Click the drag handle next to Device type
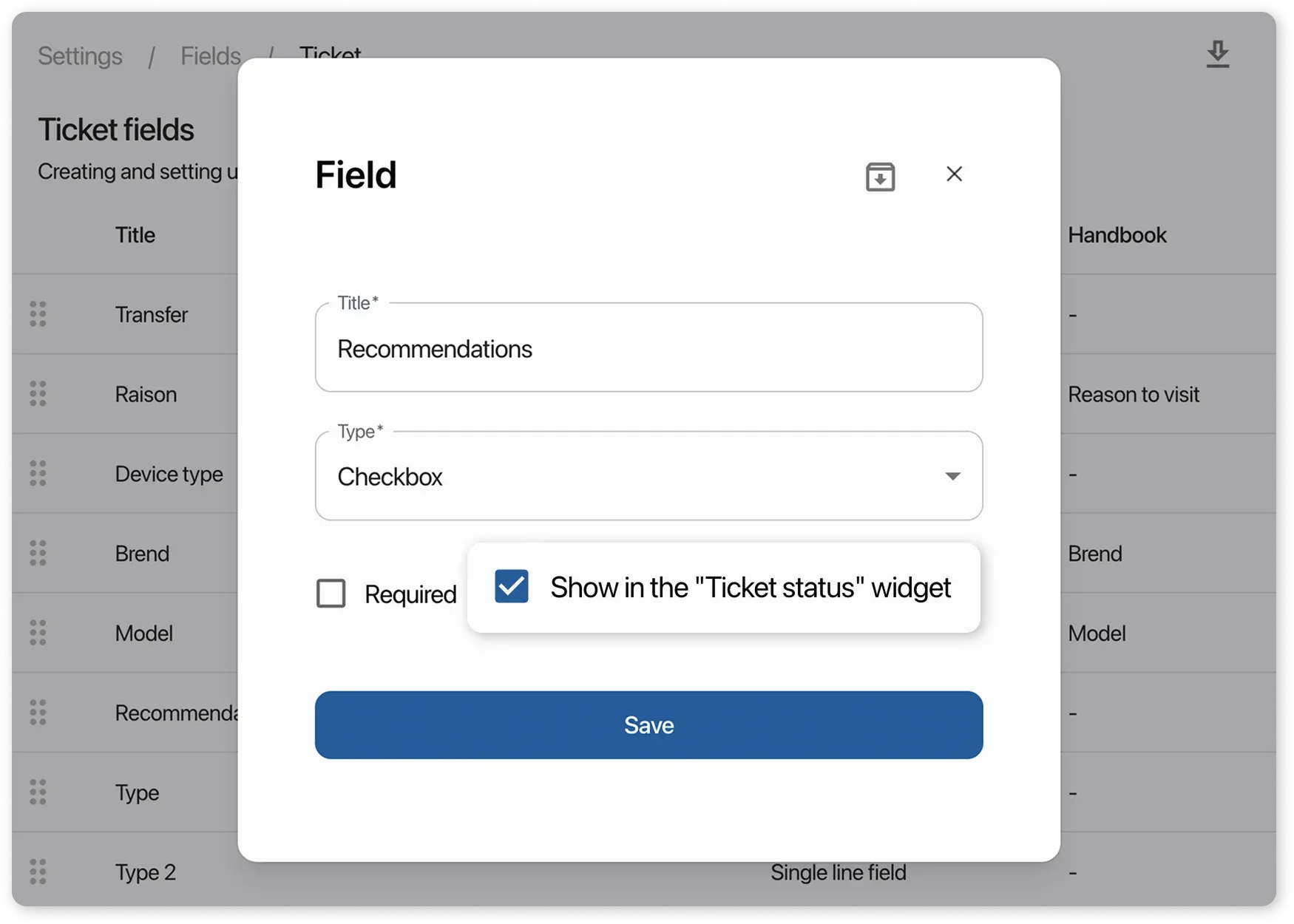1294x924 pixels. point(38,474)
